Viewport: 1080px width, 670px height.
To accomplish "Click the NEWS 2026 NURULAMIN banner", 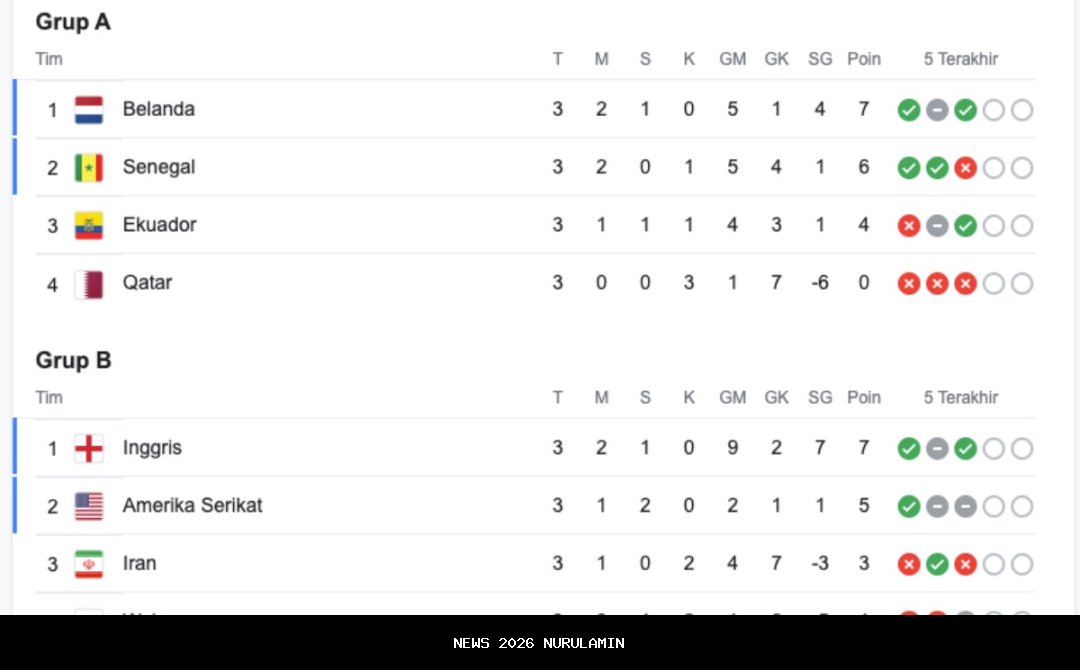I will point(540,643).
